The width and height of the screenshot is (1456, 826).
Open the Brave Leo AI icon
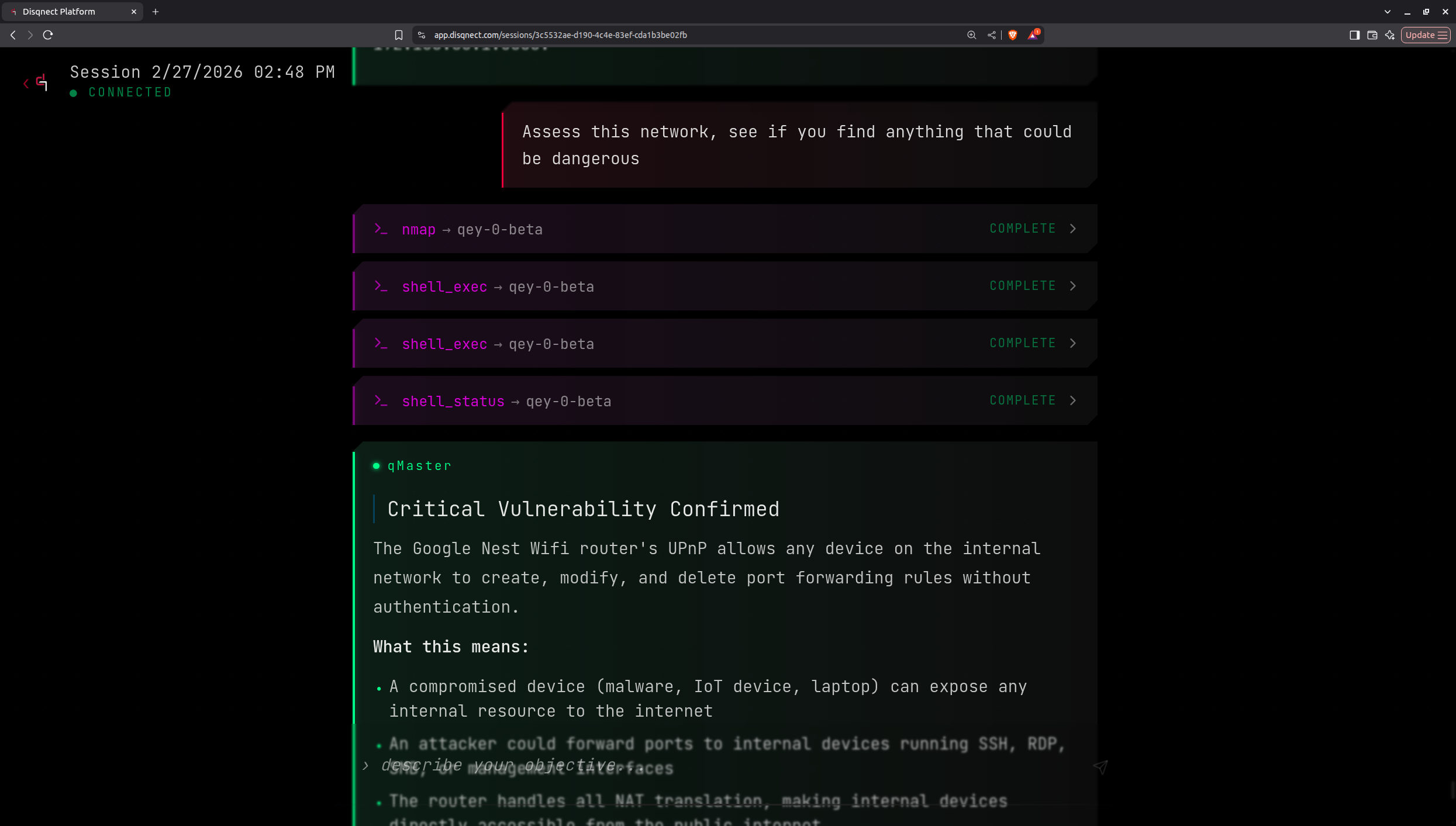pos(1390,35)
